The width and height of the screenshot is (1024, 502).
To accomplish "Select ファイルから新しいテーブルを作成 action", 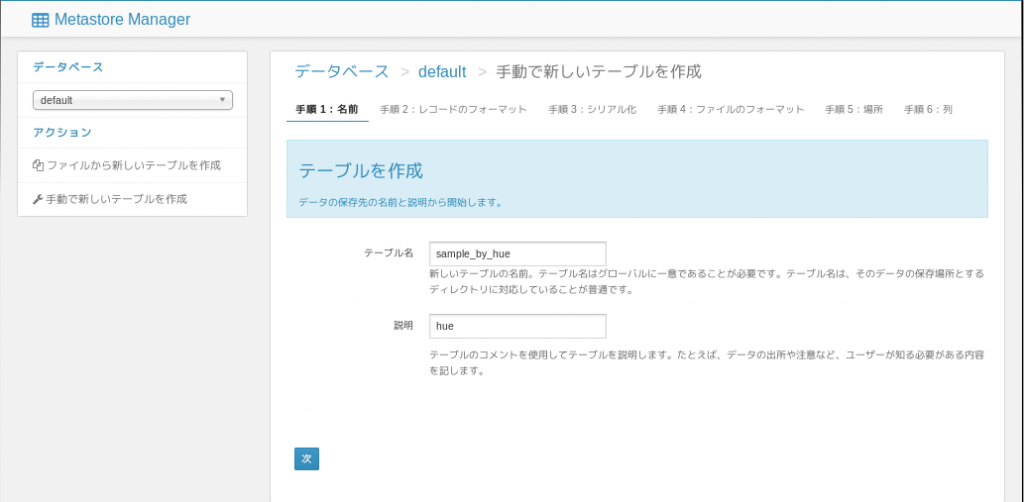I will coord(133,165).
